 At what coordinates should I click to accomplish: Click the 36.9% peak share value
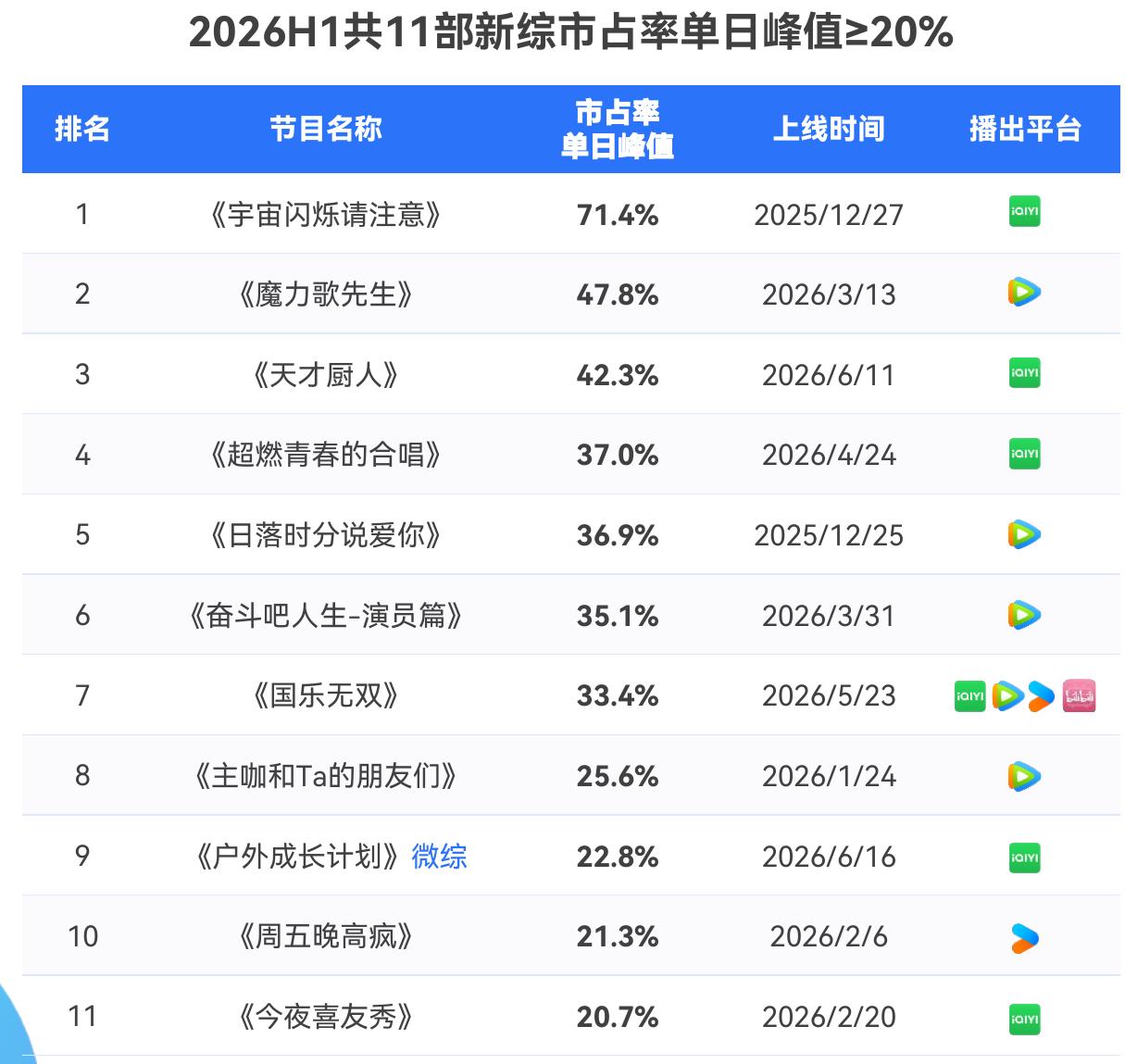click(x=618, y=535)
